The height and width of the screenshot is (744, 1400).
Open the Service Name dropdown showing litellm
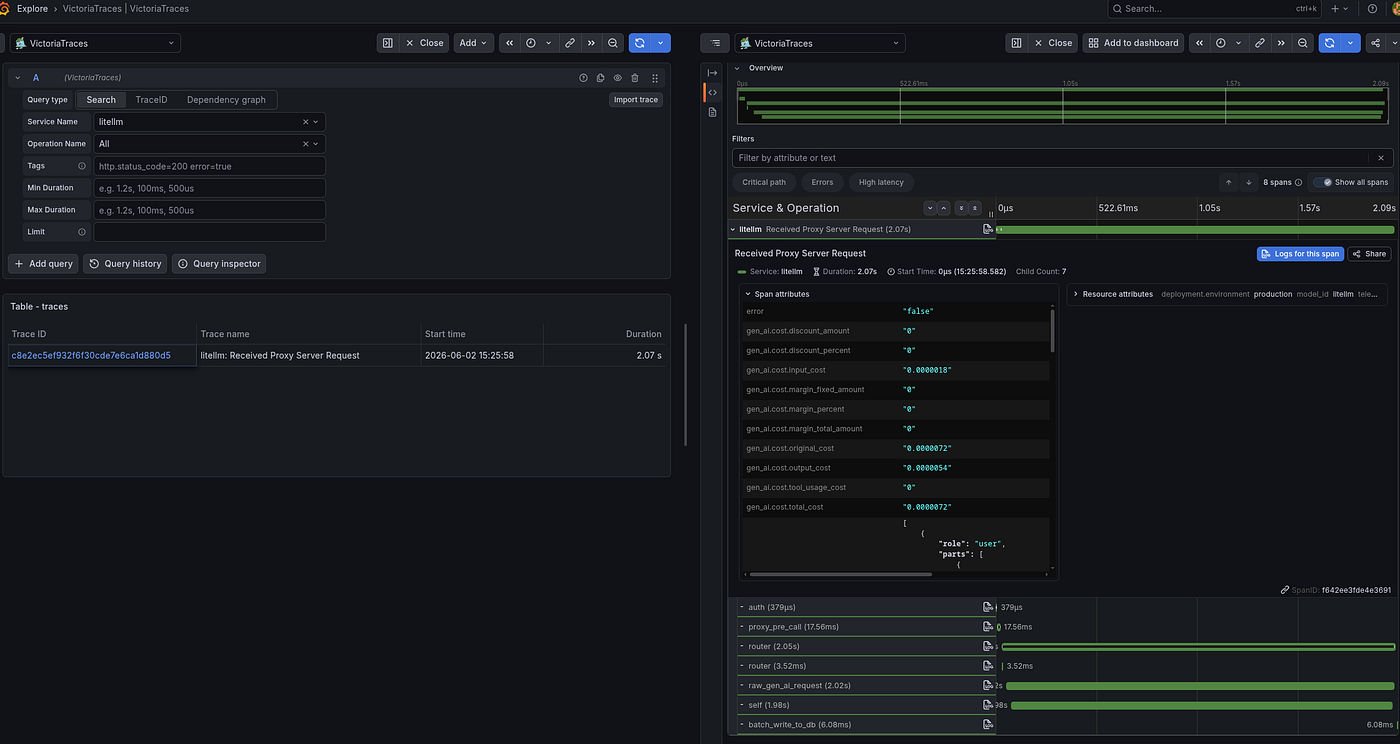[209, 122]
